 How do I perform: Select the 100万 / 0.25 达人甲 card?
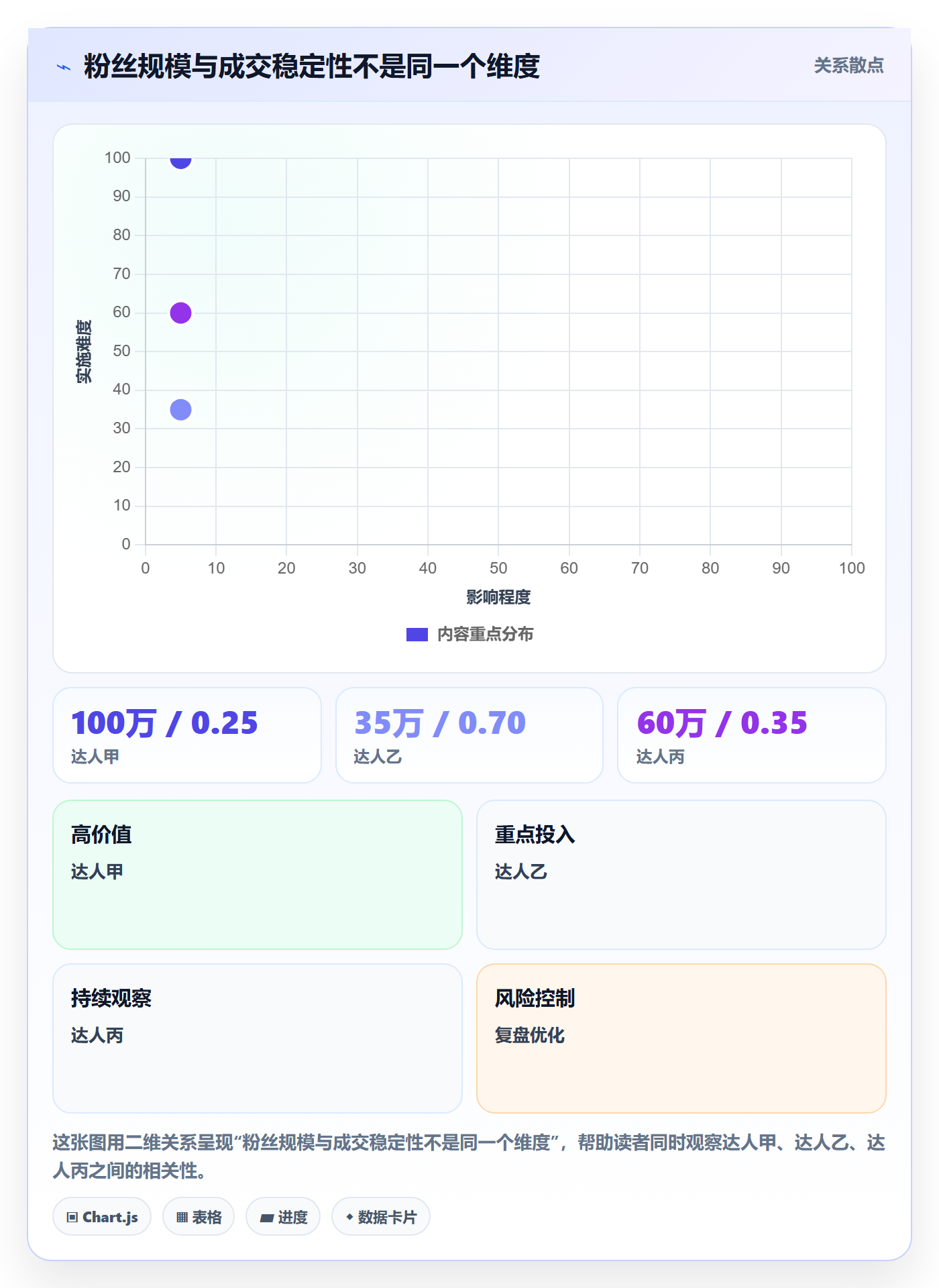[187, 735]
